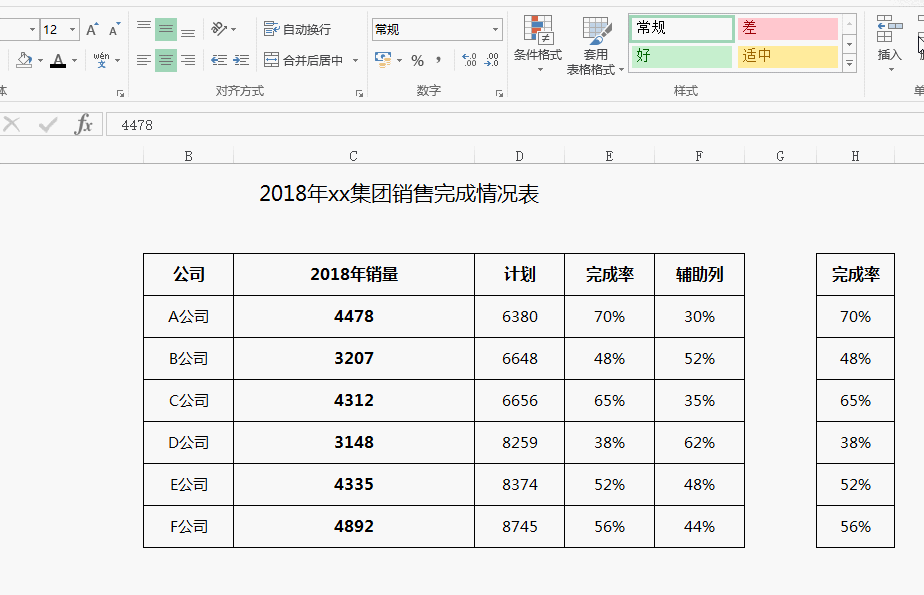924x595 pixels.
Task: Select the 辅助列 value 62%
Action: (x=699, y=442)
